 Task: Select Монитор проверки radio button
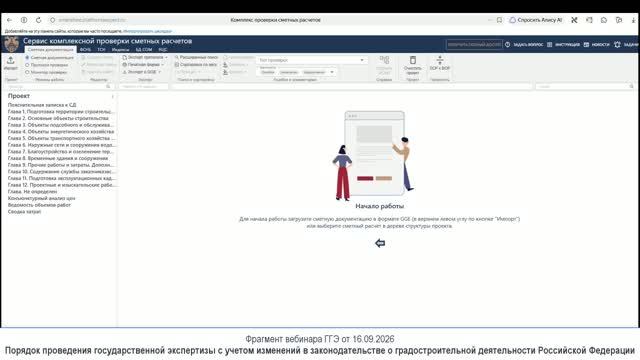point(27,72)
